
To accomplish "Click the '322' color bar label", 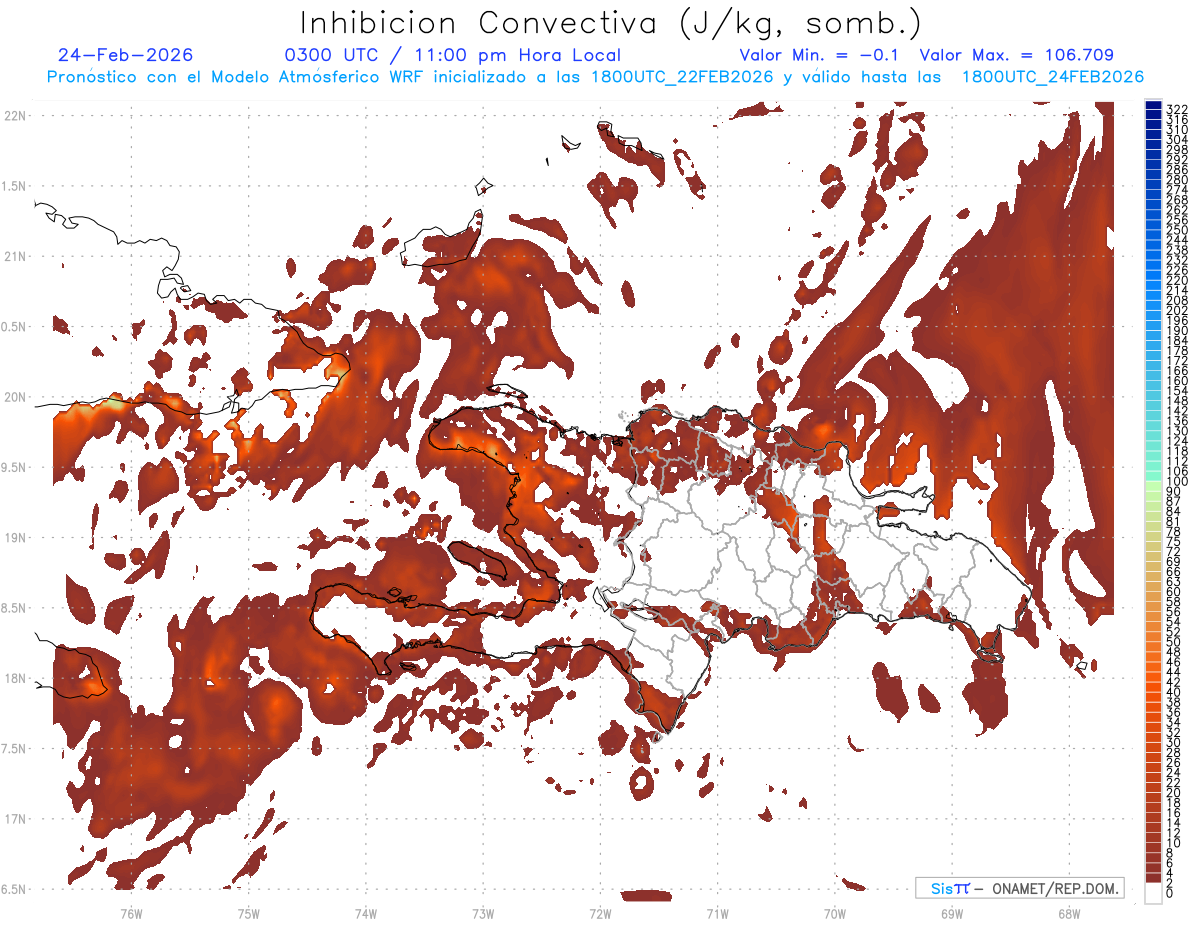I will pos(1177,109).
